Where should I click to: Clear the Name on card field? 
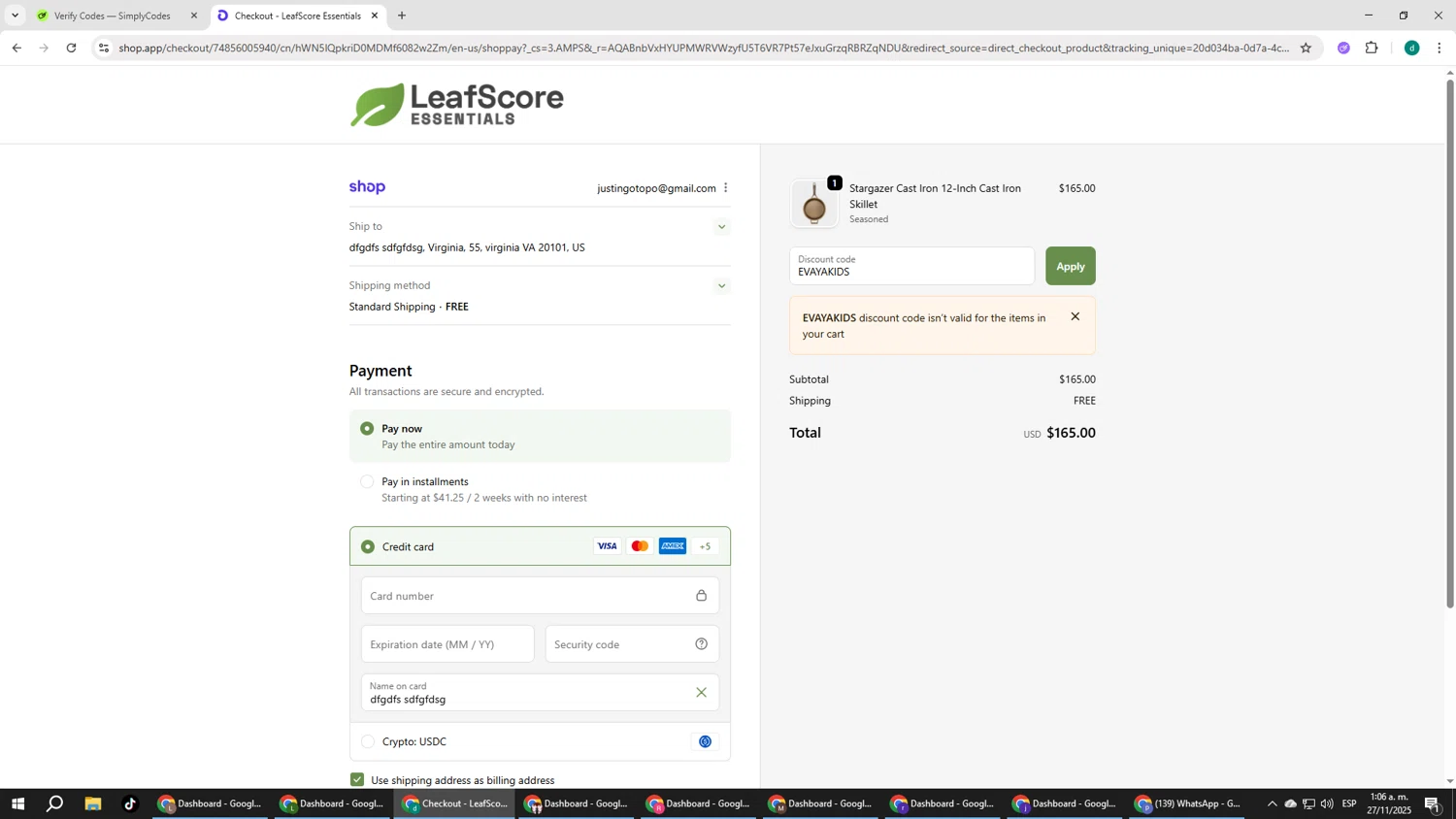[701, 693]
